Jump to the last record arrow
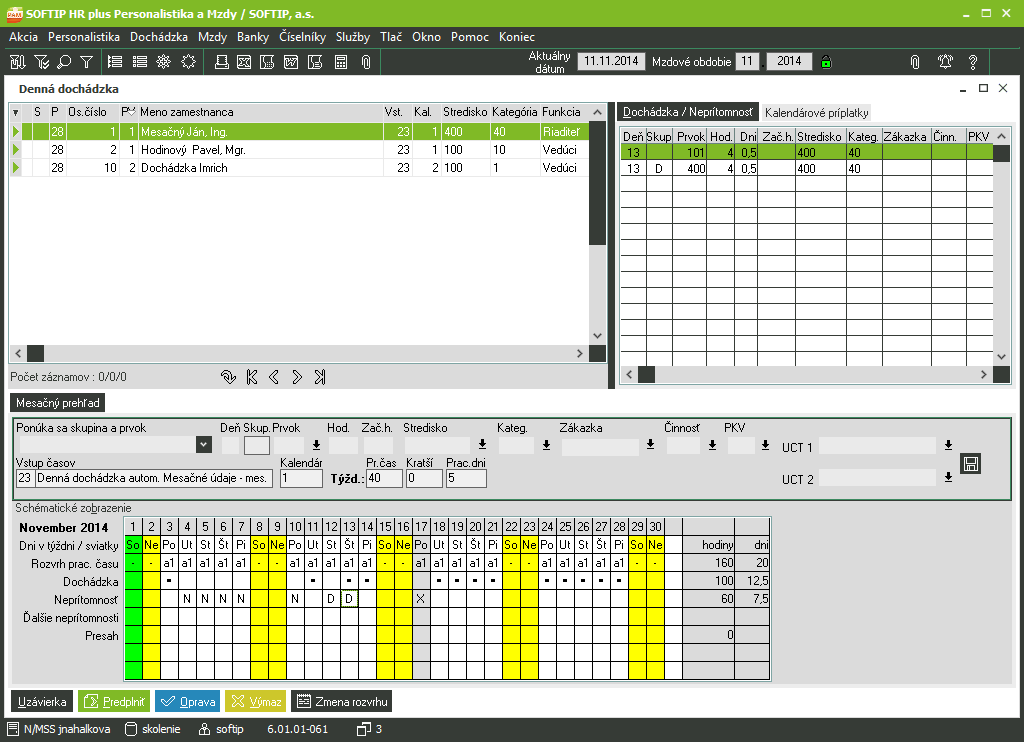The image size is (1024, 742). 319,377
